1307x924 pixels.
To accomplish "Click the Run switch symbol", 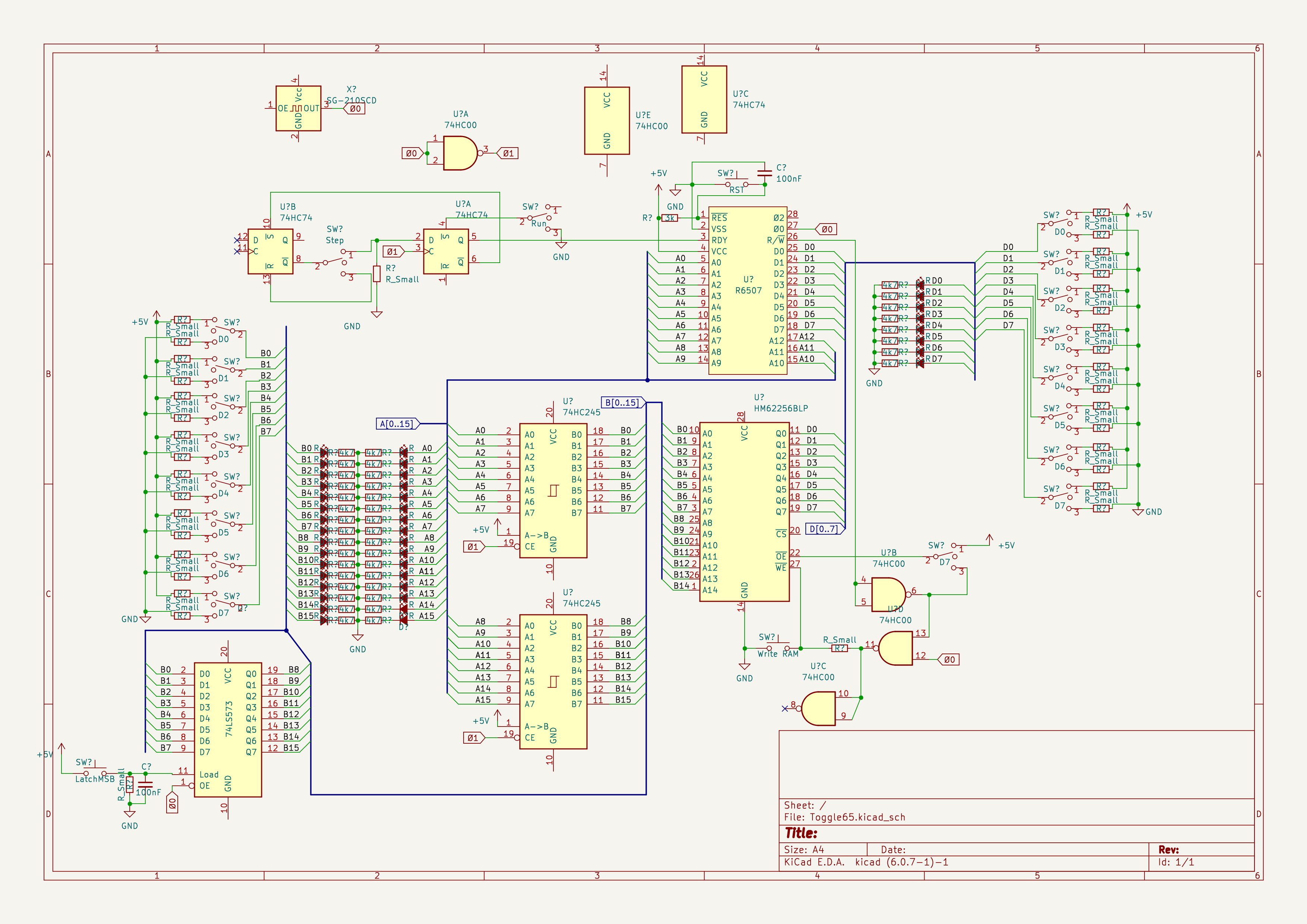I will point(540,217).
